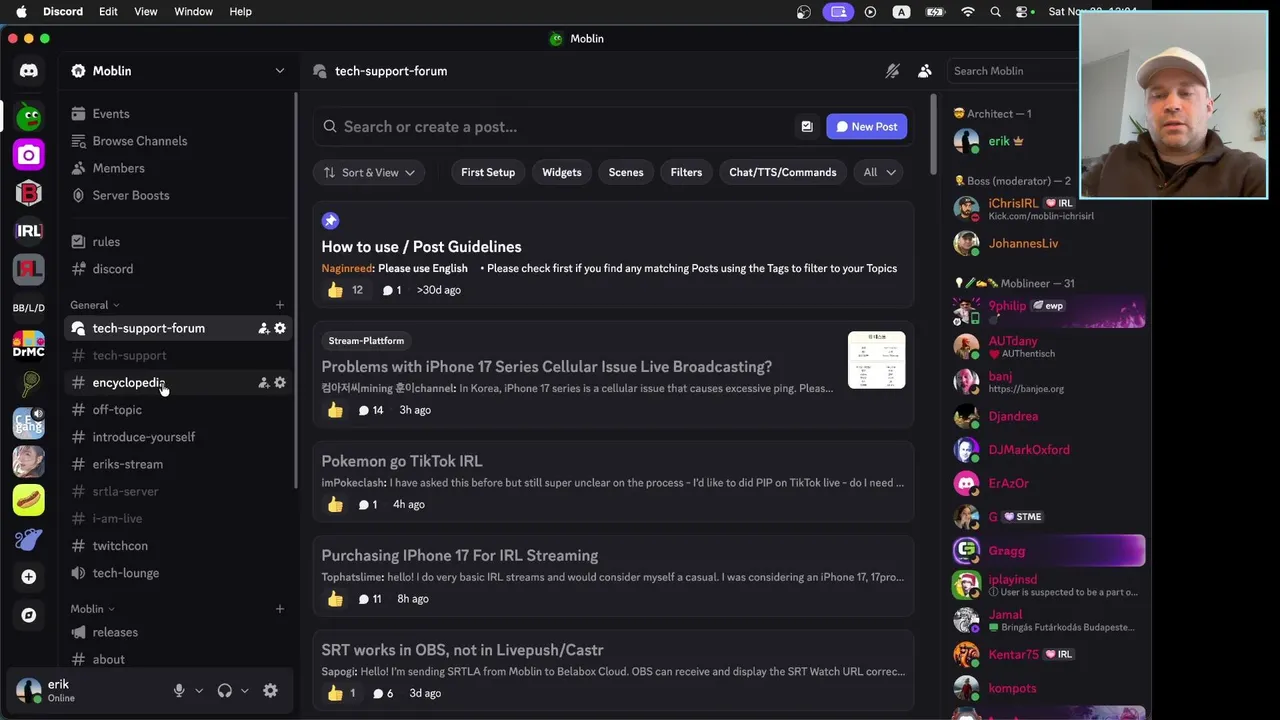Open the rules channel

point(178,242)
